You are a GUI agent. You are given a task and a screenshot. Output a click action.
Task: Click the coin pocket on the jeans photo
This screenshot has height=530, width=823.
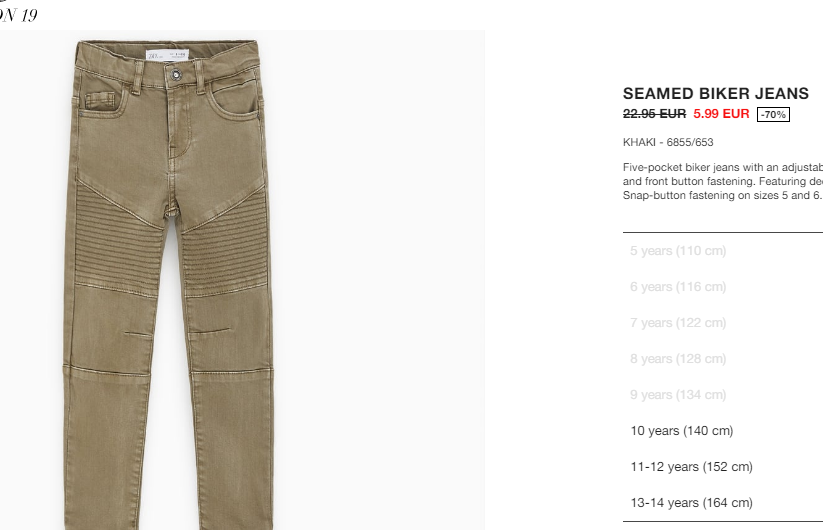(x=100, y=100)
